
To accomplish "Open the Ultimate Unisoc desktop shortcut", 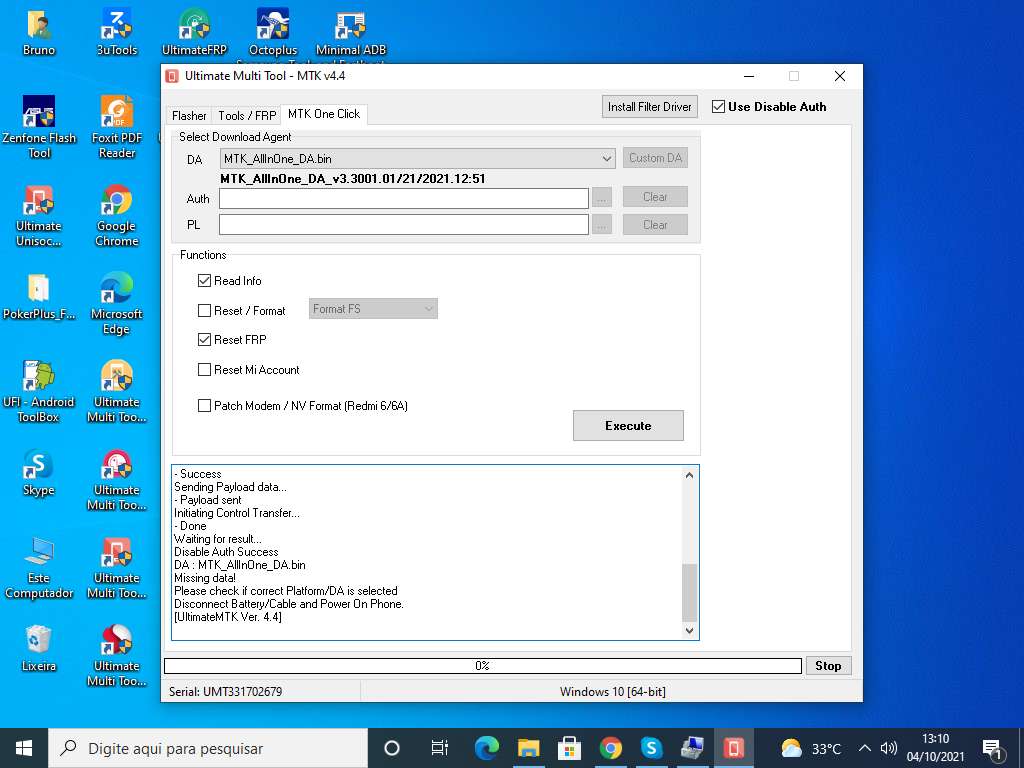I will [39, 216].
